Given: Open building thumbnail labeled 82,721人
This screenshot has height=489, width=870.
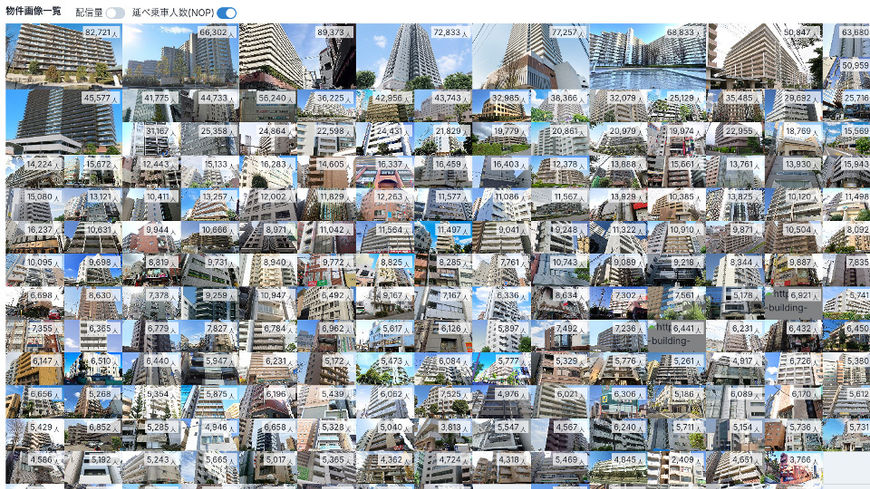Looking at the screenshot, I should (x=63, y=55).
